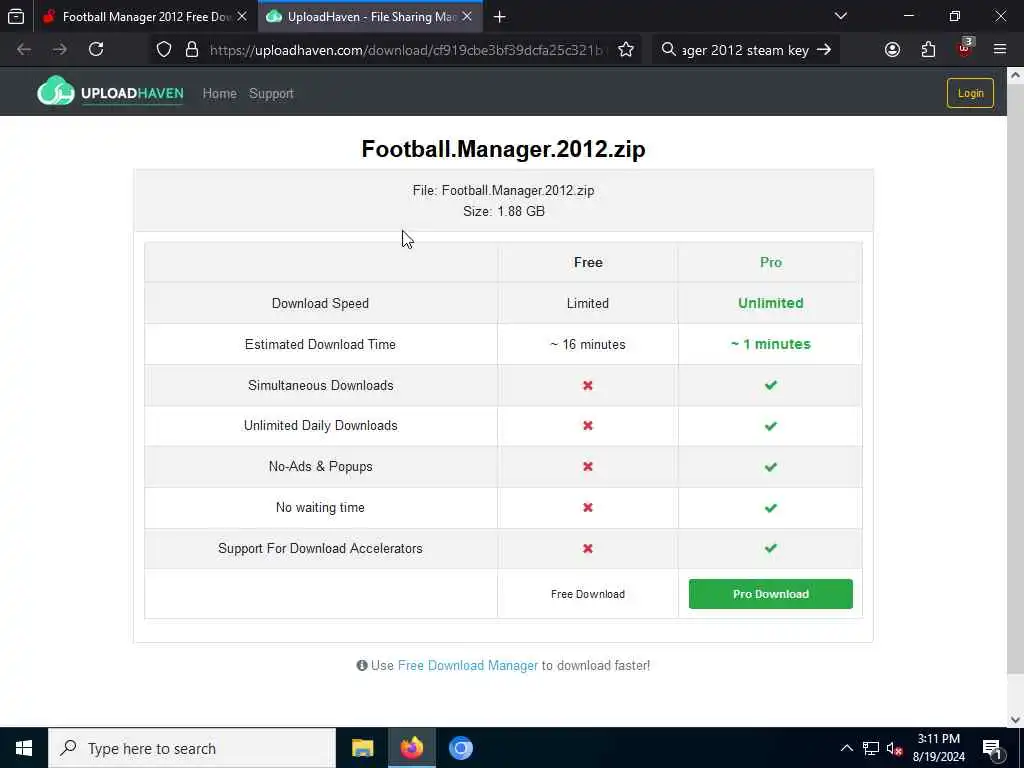1024x768 pixels.
Task: Click the steam key search box
Action: coord(744,50)
